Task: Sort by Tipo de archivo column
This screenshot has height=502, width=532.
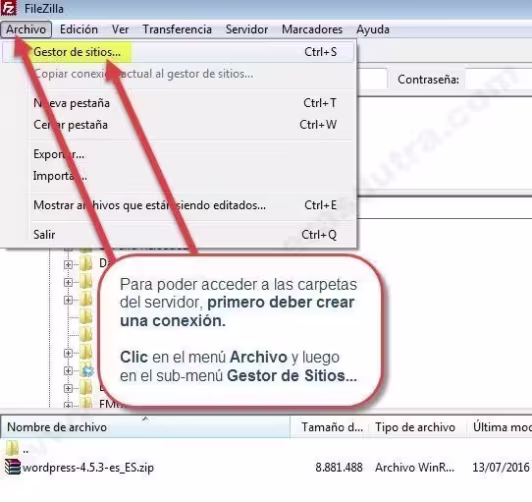Action: coord(418,427)
